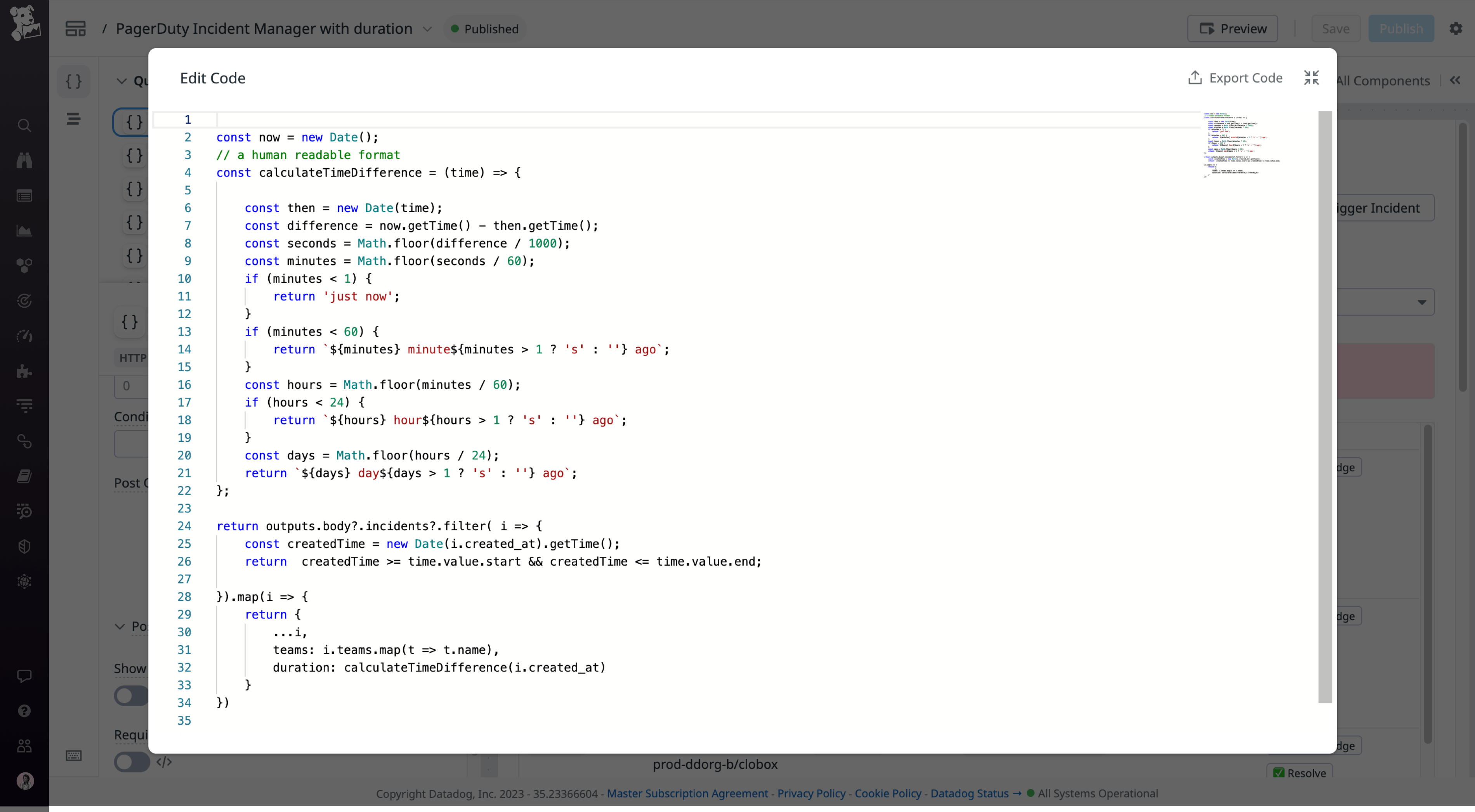Screen dimensions: 1475x812
Task: Open the dropdown below Trigger Incident
Action: point(1422,302)
